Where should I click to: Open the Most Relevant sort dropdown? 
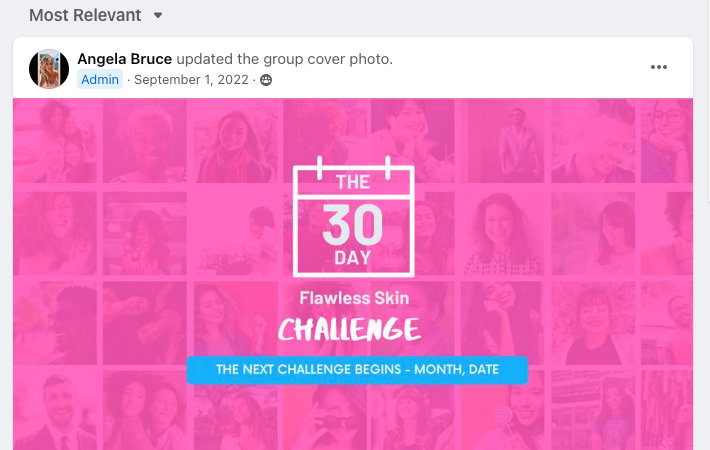coord(85,15)
